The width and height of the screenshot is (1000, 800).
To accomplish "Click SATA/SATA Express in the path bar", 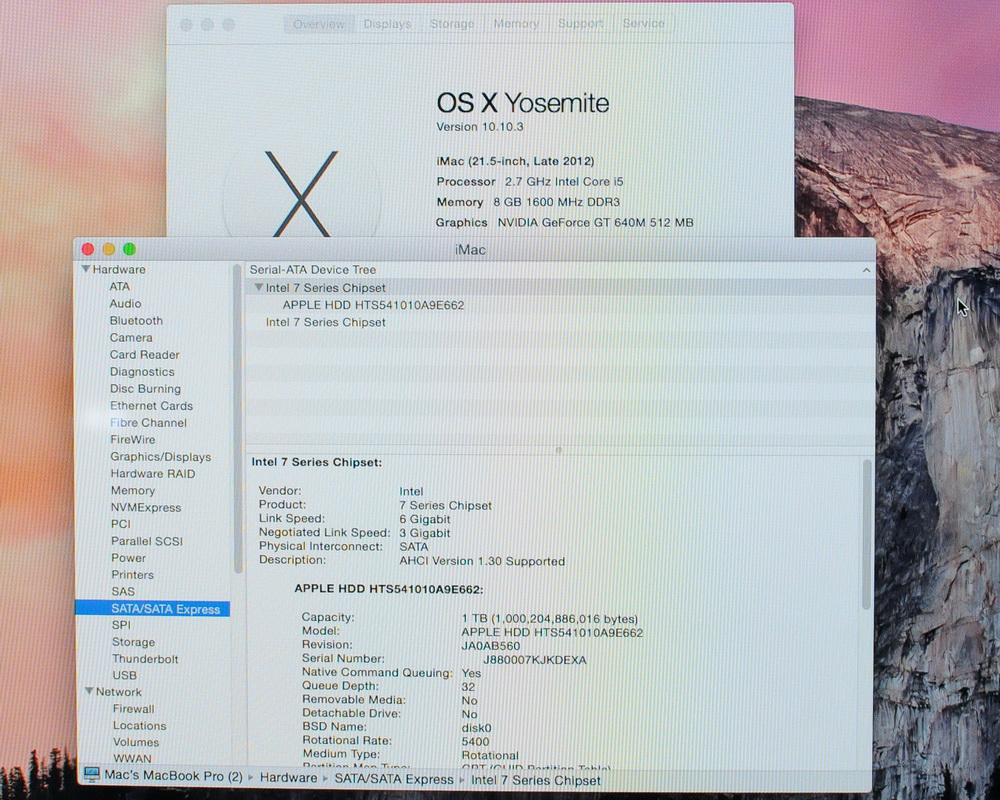I will pyautogui.click(x=394, y=779).
